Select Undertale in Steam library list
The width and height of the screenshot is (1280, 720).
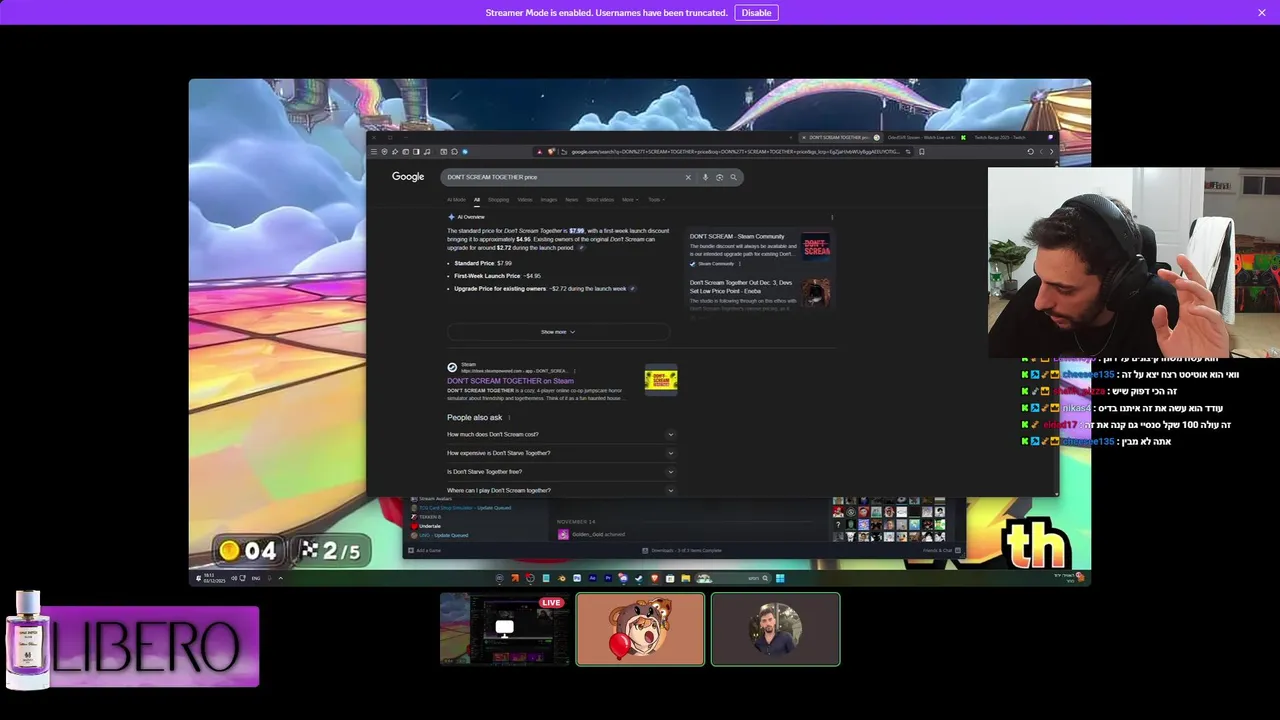[x=429, y=526]
